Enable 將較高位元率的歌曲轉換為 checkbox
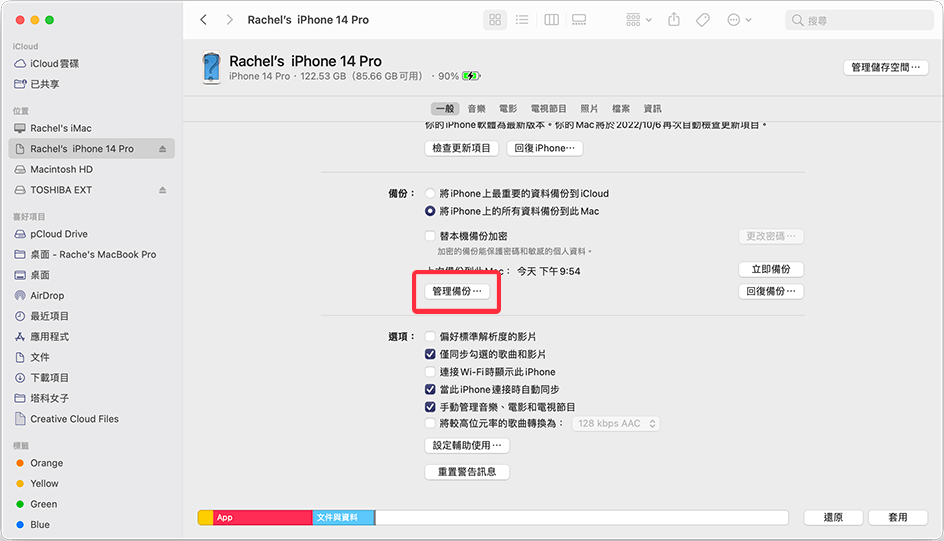Screen dimensions: 944x541 click(x=430, y=423)
